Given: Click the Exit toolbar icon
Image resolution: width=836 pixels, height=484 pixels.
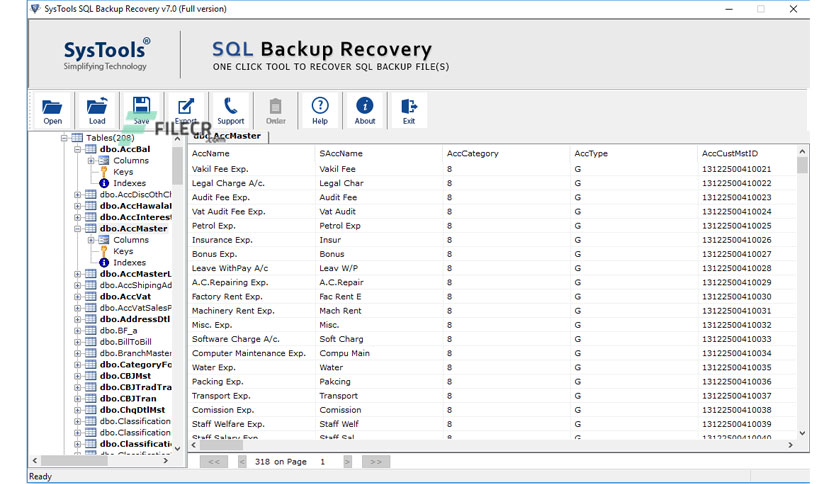Looking at the screenshot, I should coord(409,106).
